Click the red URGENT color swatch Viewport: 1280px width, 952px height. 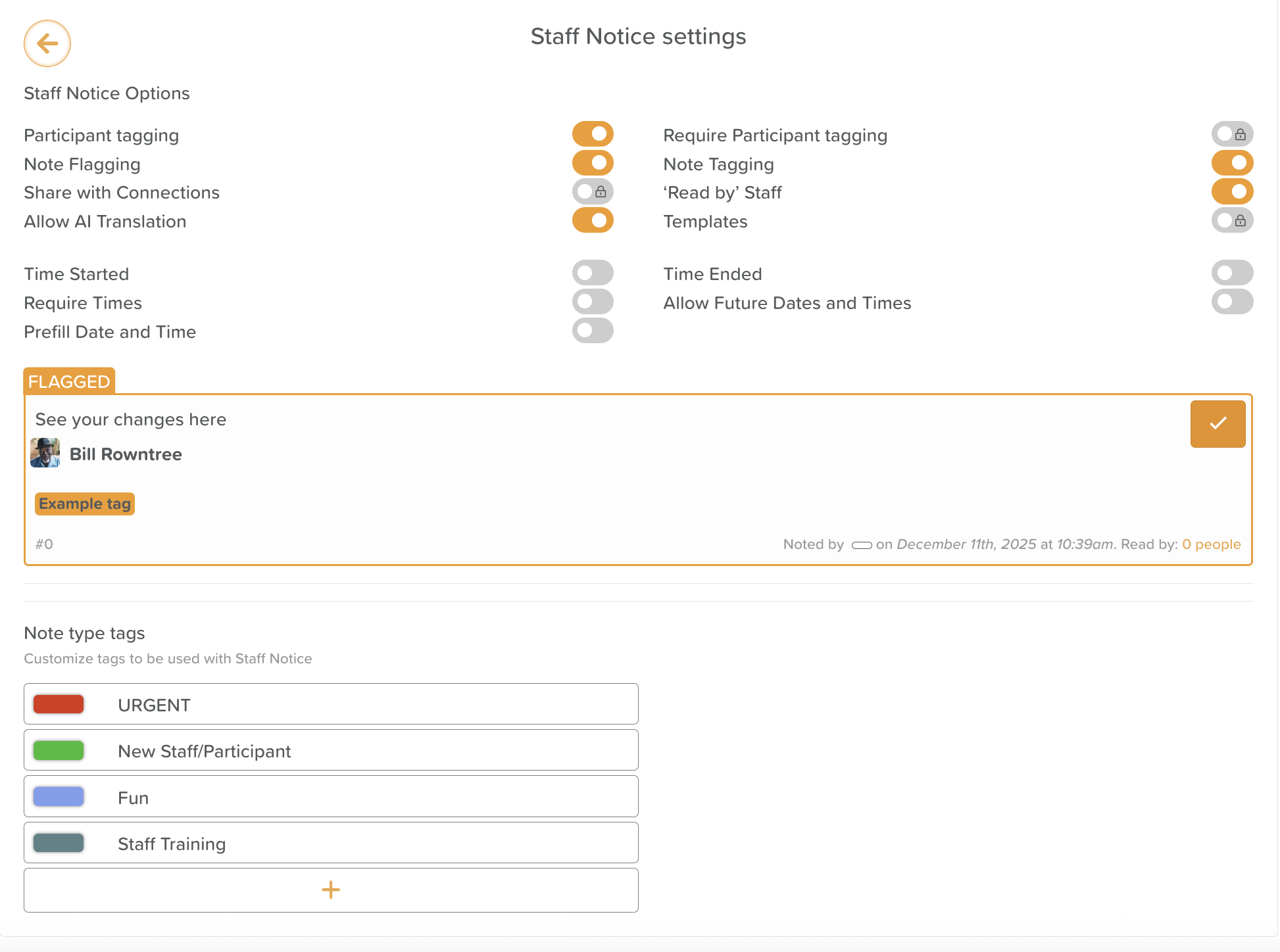(x=59, y=704)
